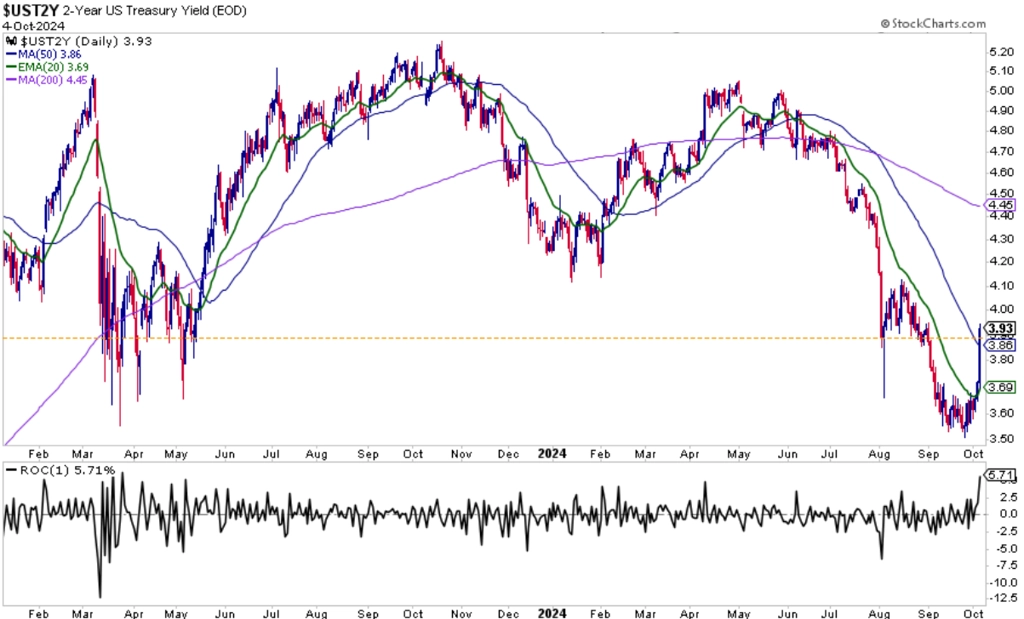1024x619 pixels.
Task: Click the 2024 label on price chart time axis
Action: pos(552,454)
